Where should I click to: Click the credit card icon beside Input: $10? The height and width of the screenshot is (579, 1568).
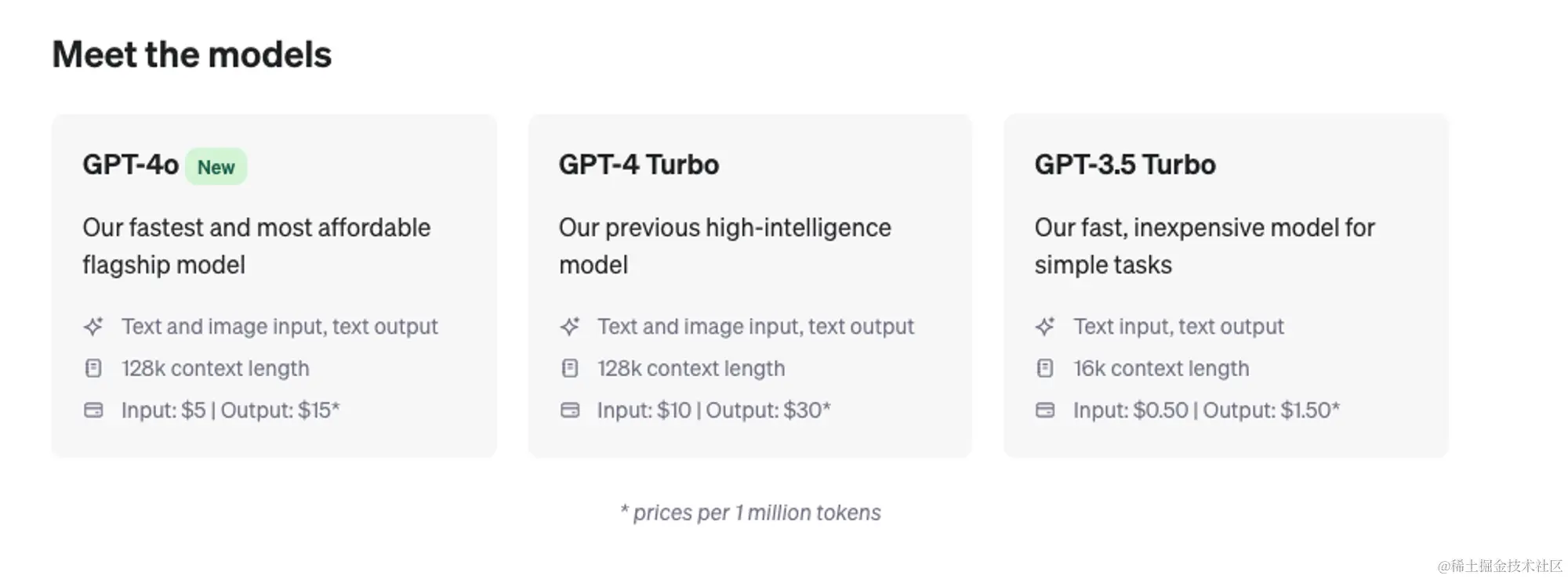570,410
